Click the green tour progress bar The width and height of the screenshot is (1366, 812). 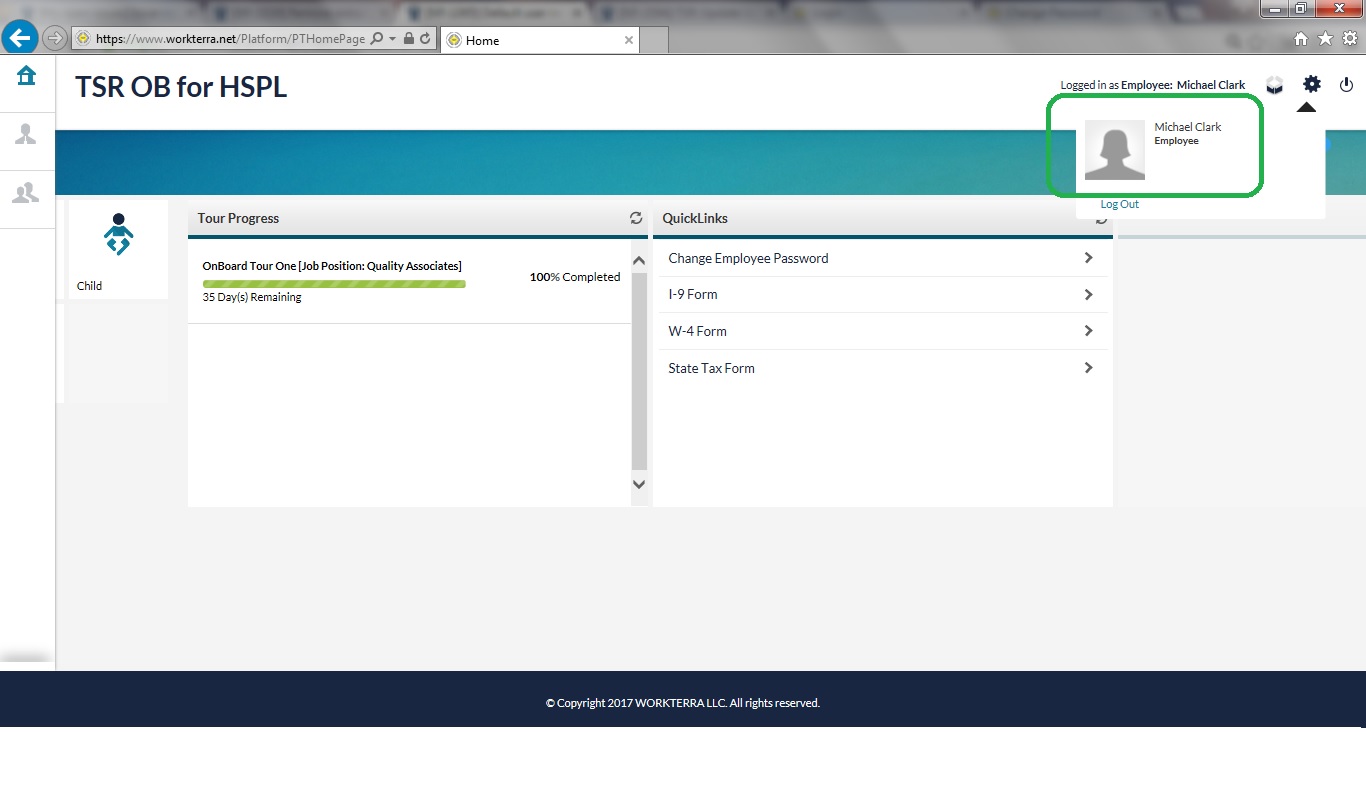(x=334, y=284)
